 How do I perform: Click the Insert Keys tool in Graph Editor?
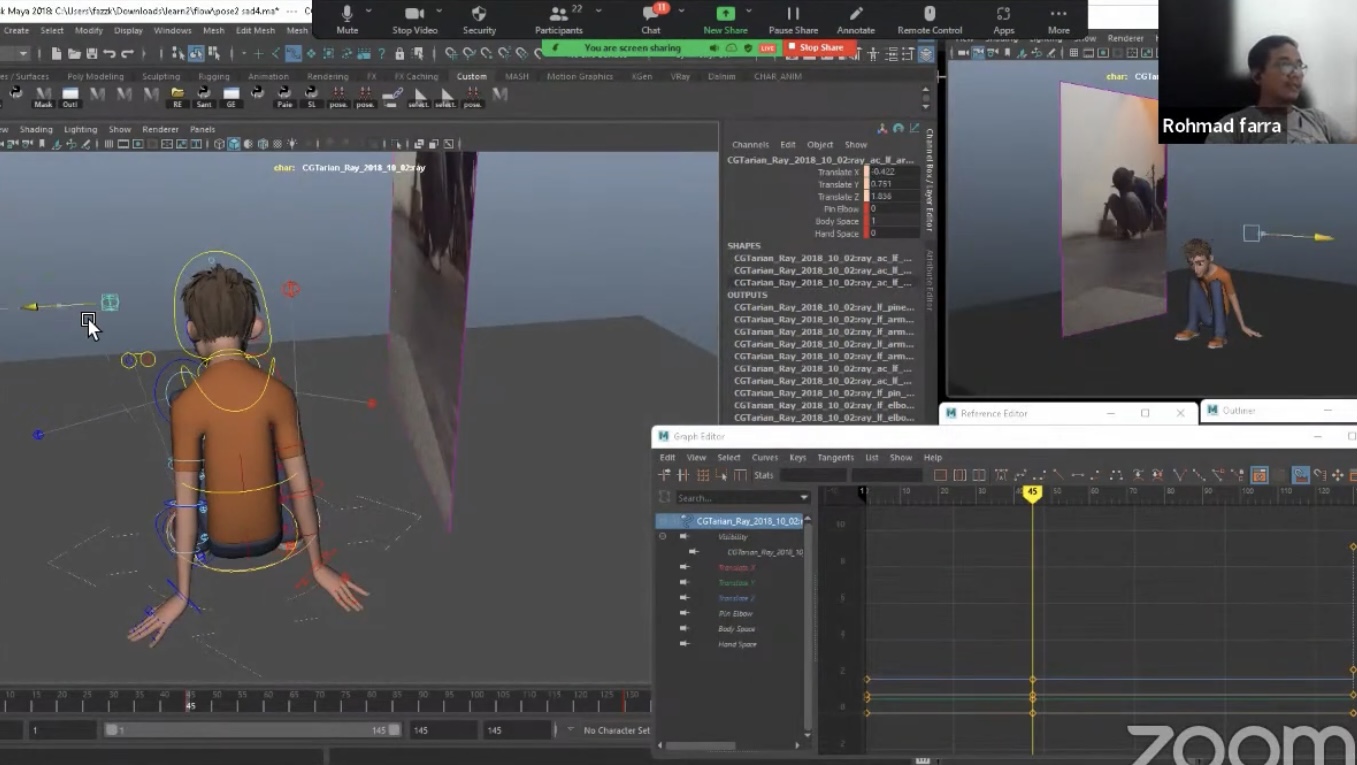(x=681, y=475)
